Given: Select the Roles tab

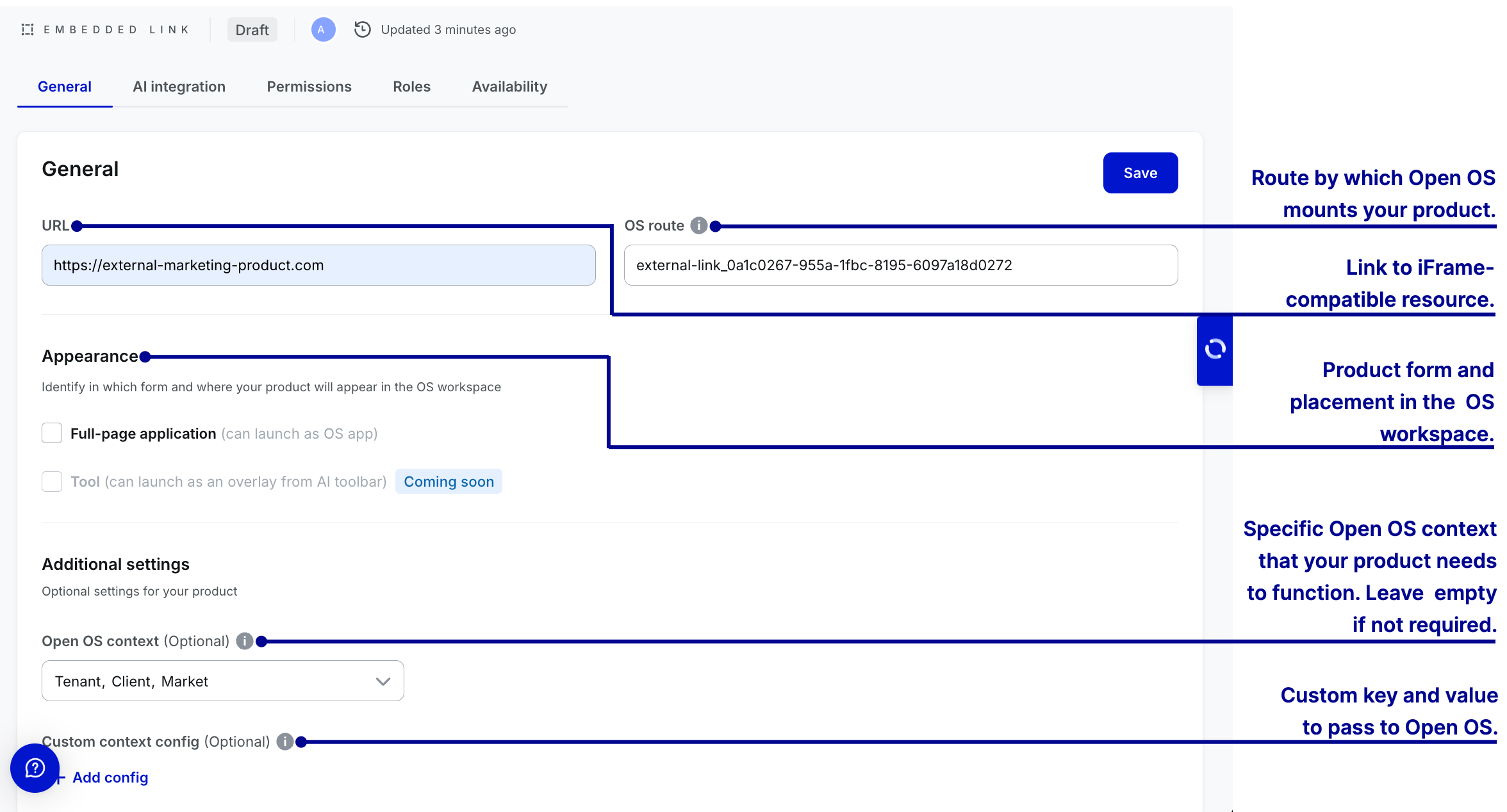Looking at the screenshot, I should (411, 86).
